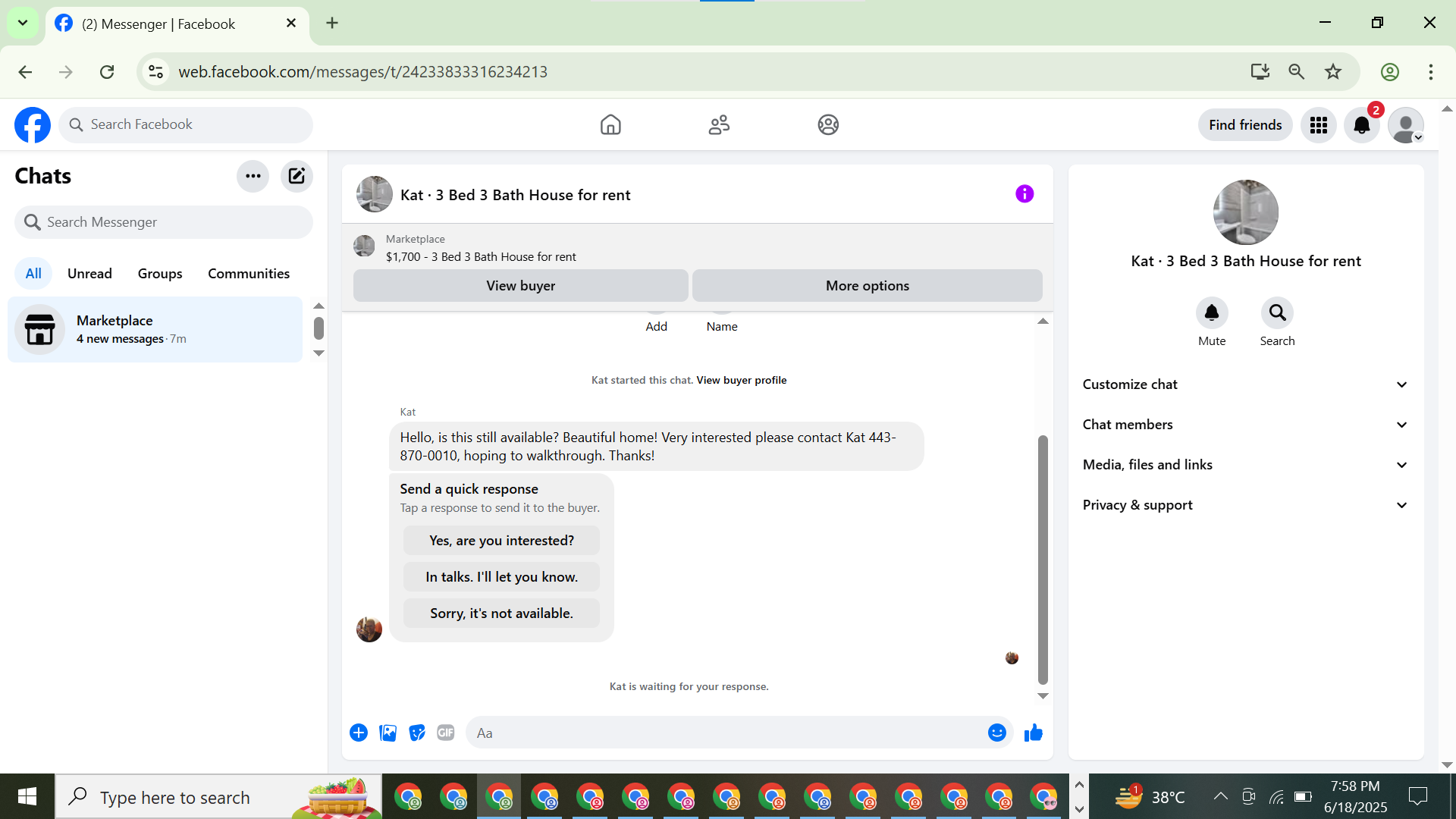Viewport: 1456px width, 819px height.
Task: Click the Facebook logo icon
Action: (33, 125)
